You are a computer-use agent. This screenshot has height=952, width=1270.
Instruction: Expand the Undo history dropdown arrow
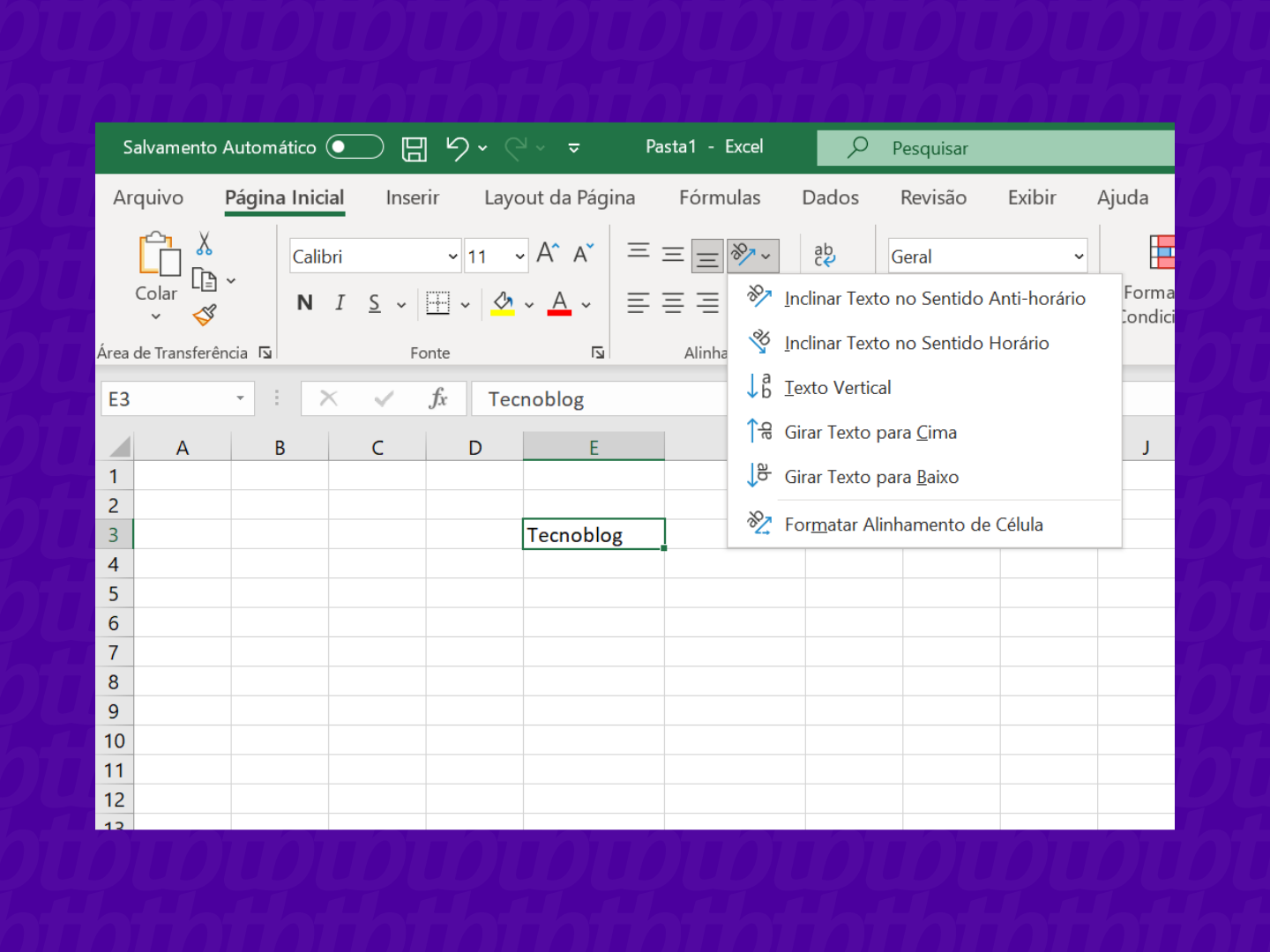[x=482, y=148]
